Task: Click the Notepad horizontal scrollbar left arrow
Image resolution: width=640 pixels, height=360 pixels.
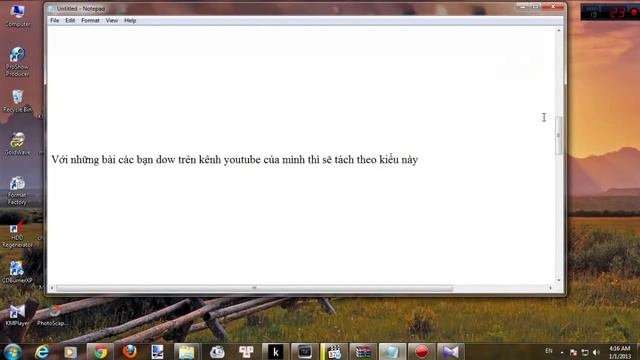Action: click(52, 288)
